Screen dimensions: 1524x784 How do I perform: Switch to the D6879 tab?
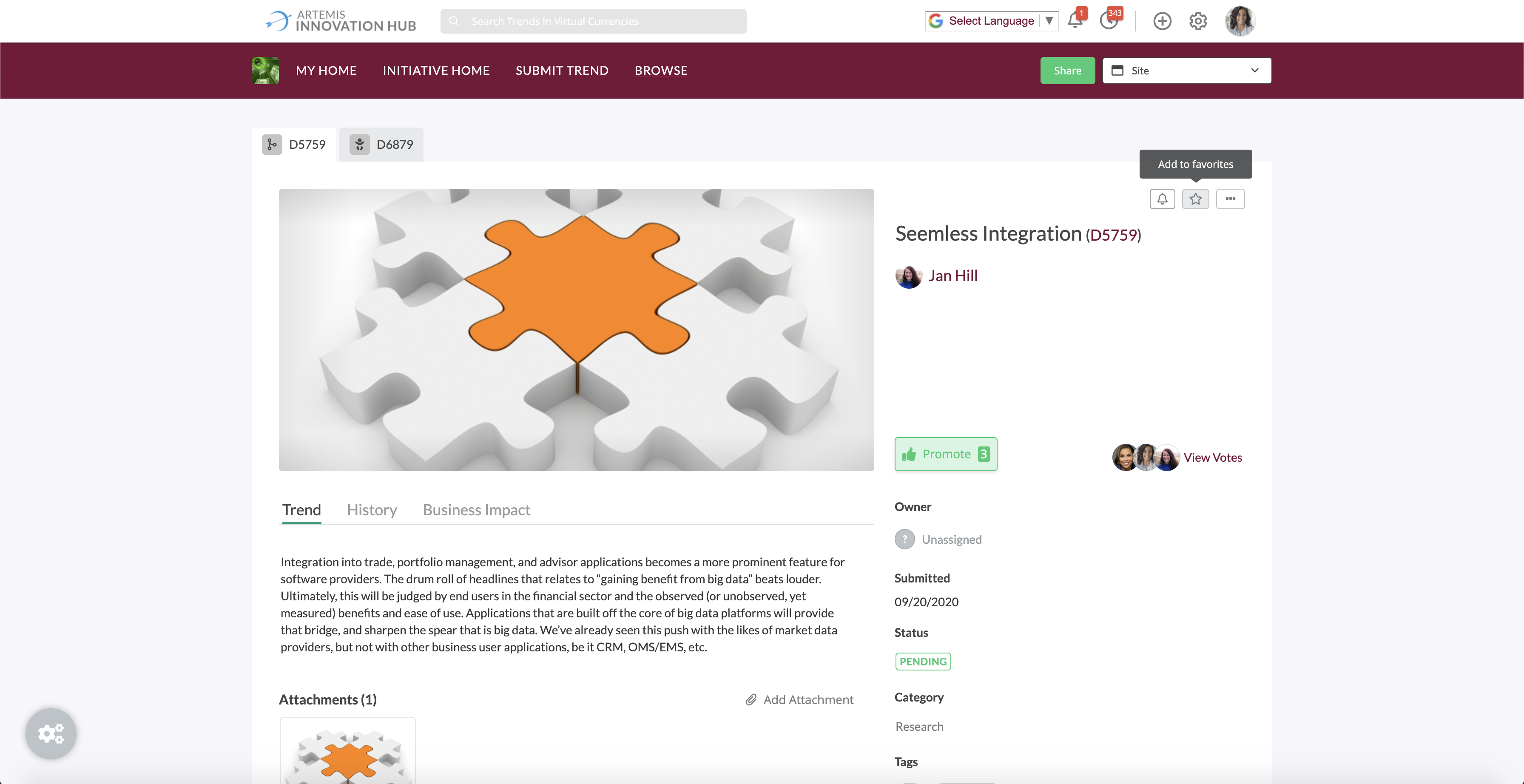coord(381,145)
